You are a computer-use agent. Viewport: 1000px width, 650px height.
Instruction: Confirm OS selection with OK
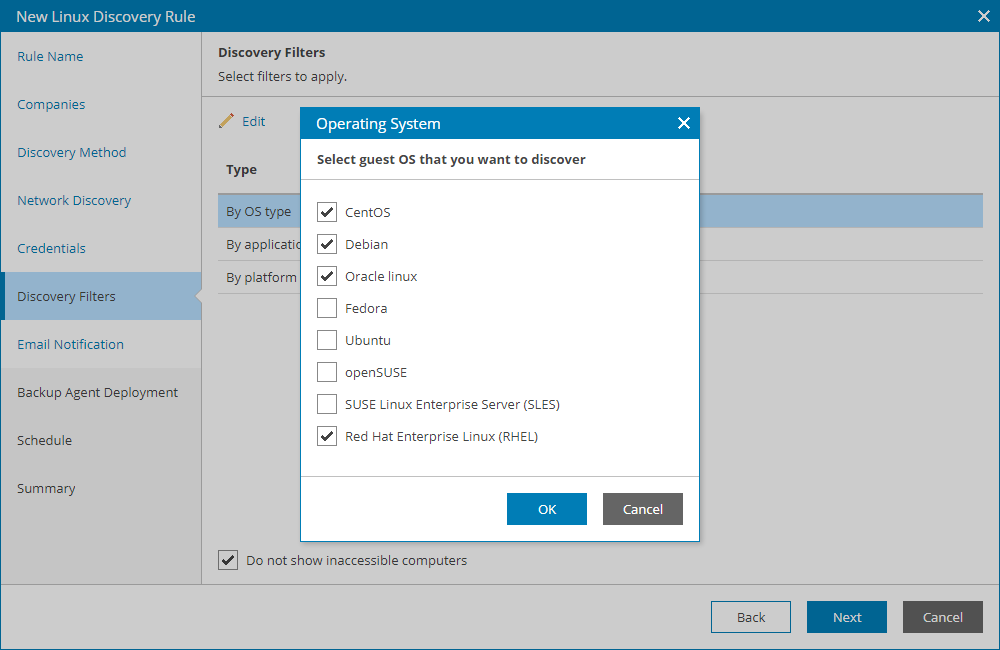546,509
